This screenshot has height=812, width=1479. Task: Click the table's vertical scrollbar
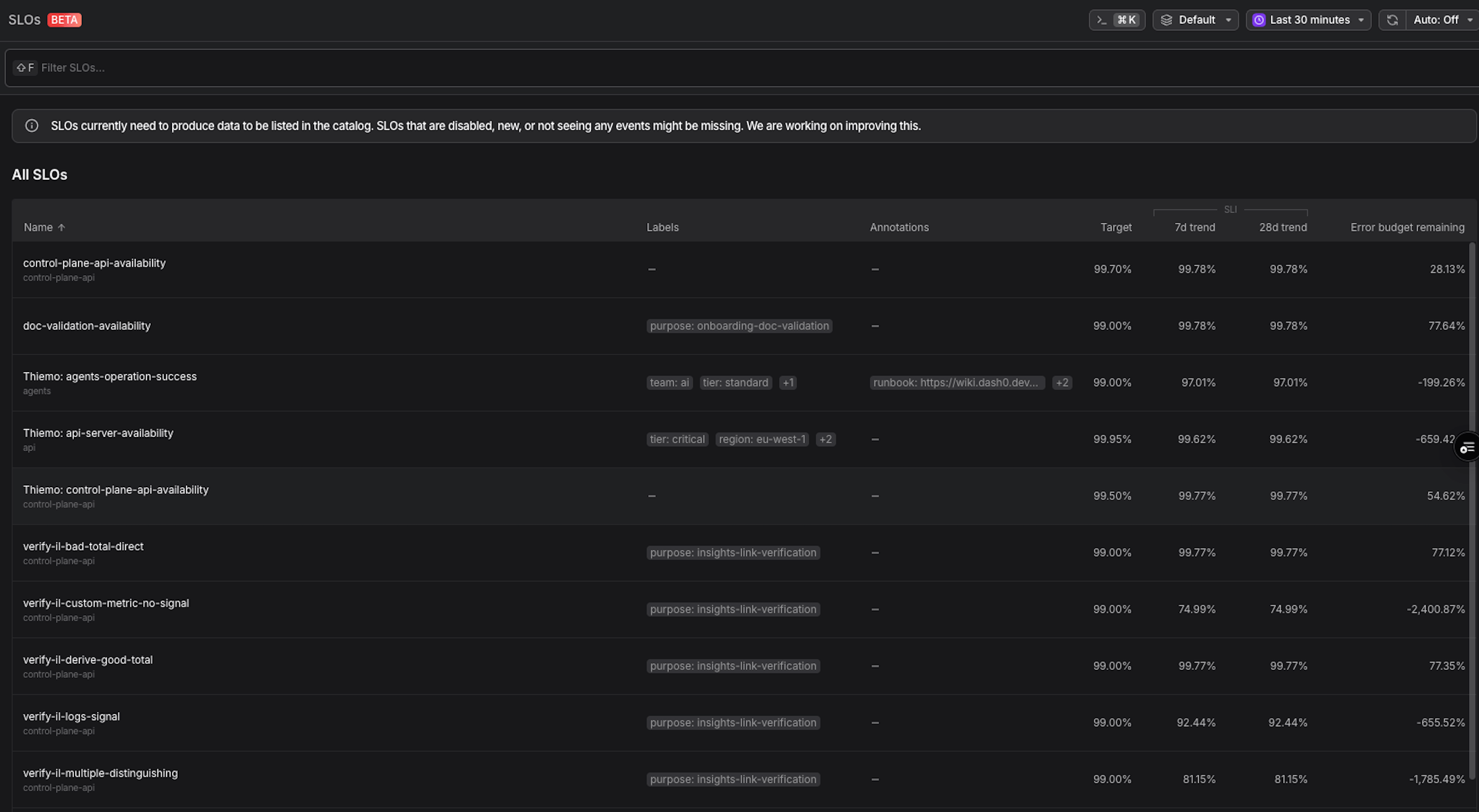[x=1472, y=511]
